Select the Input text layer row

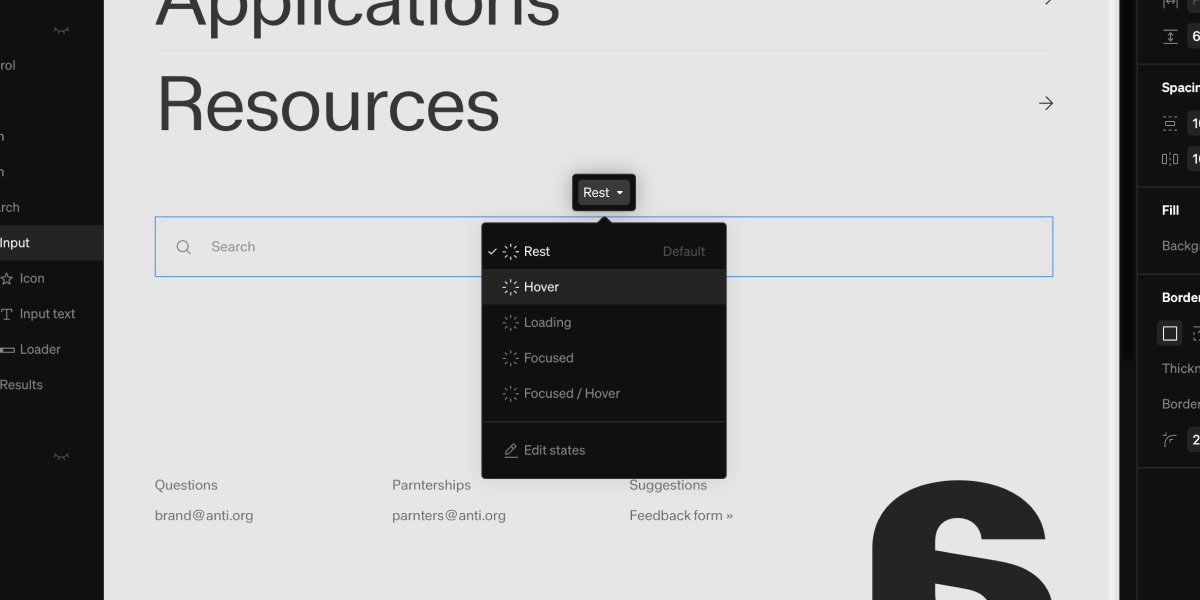[51, 314]
